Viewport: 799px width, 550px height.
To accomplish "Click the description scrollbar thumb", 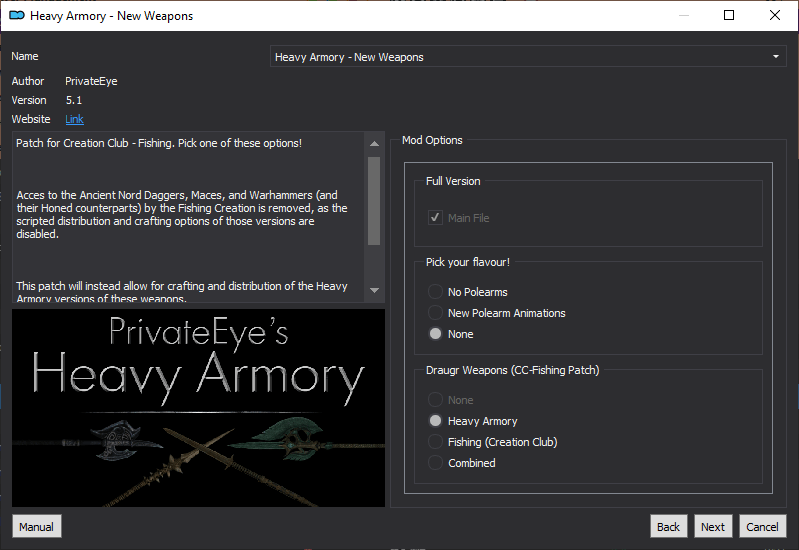I will tap(374, 201).
